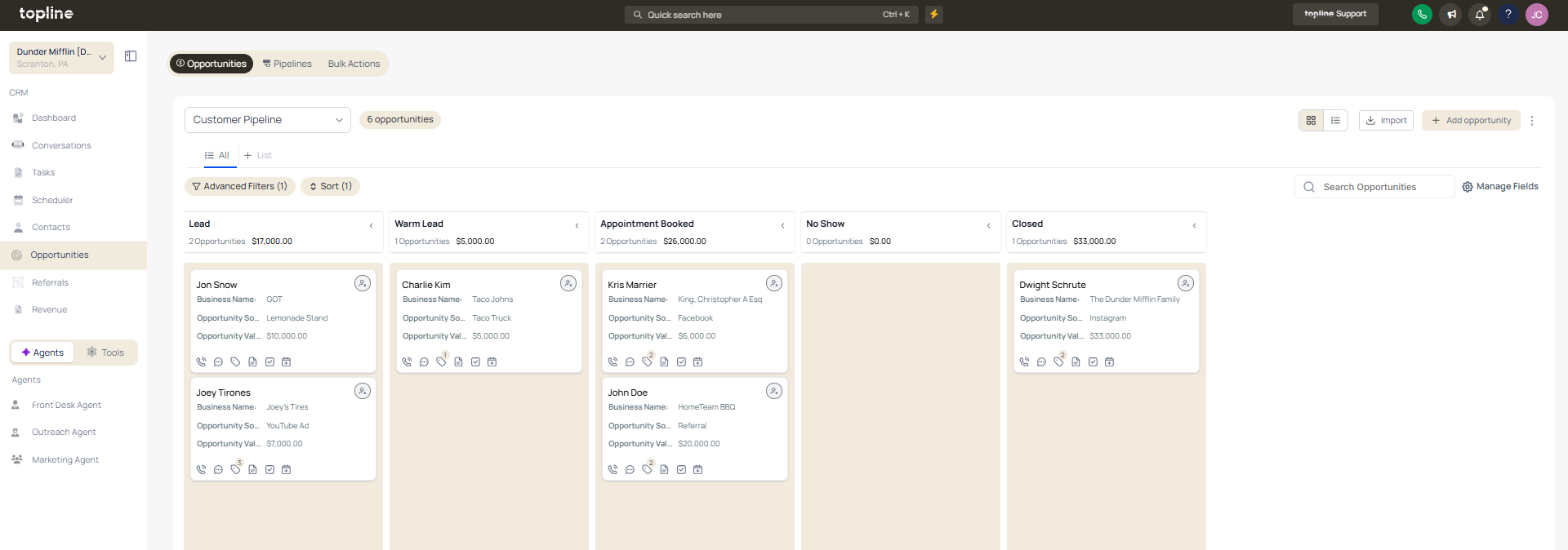Click the call icon on Charlie Kim card

click(407, 361)
